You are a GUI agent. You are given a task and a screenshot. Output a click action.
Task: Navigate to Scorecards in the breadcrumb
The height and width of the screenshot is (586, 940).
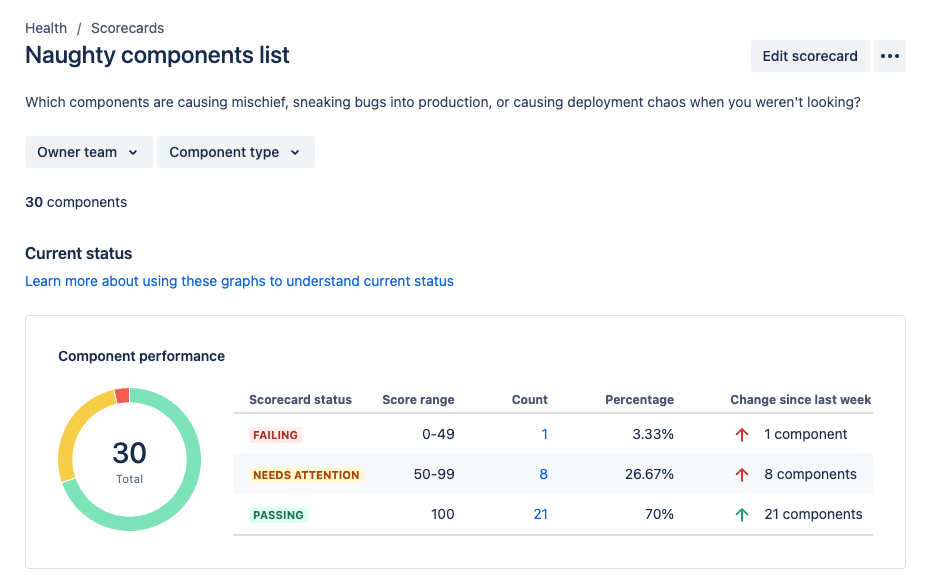point(127,28)
